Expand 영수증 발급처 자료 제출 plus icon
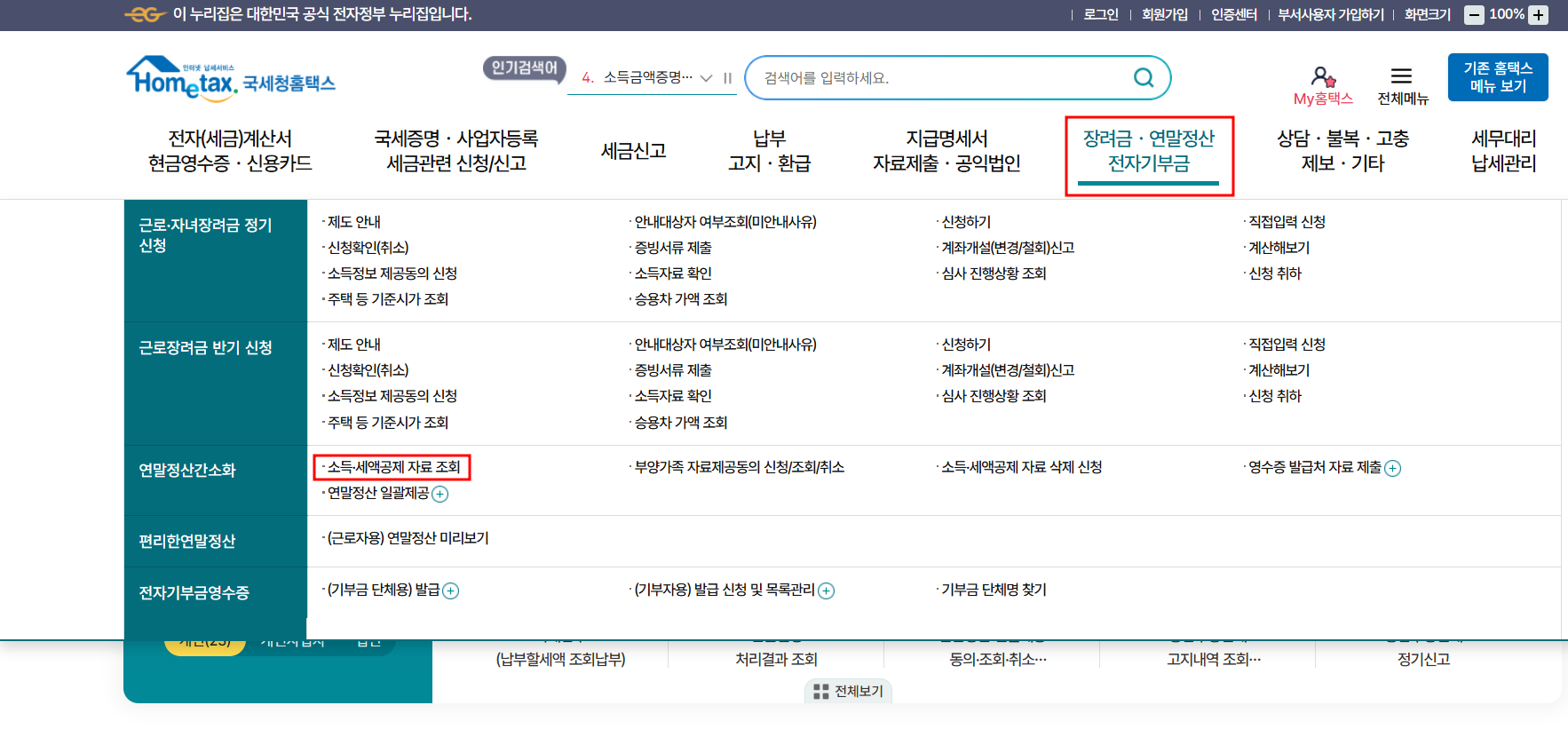The height and width of the screenshot is (745, 1568). point(1392,468)
